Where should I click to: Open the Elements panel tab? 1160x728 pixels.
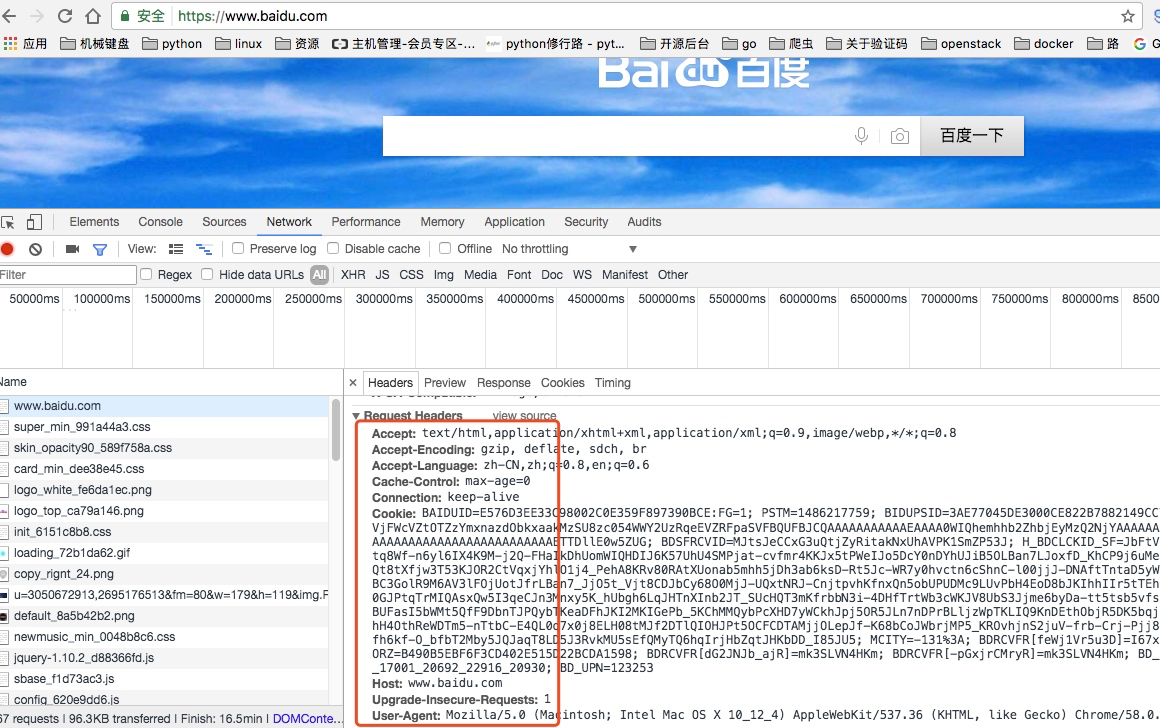pyautogui.click(x=94, y=222)
